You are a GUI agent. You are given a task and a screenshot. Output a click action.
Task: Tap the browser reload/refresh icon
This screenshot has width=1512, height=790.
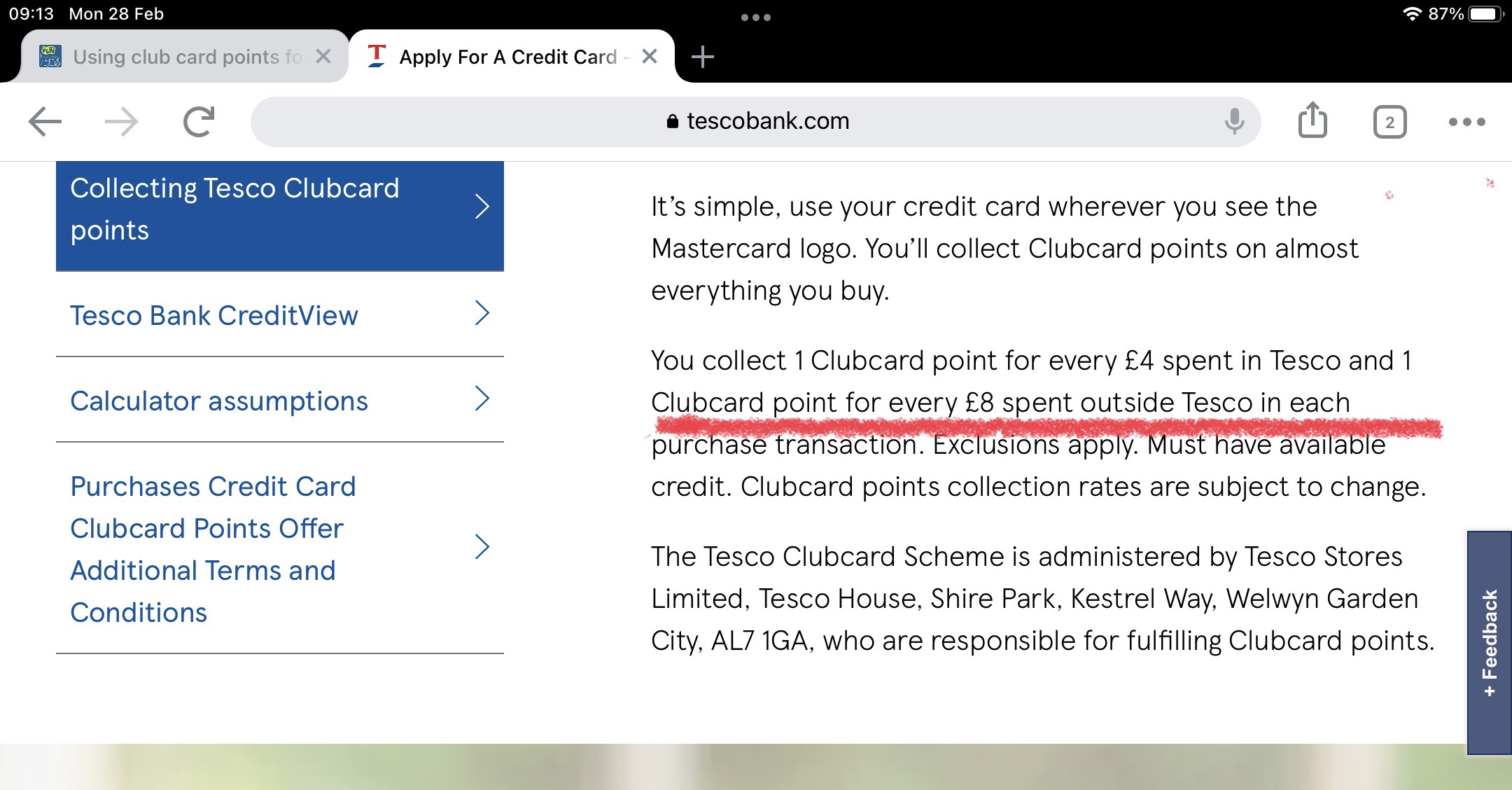199,121
